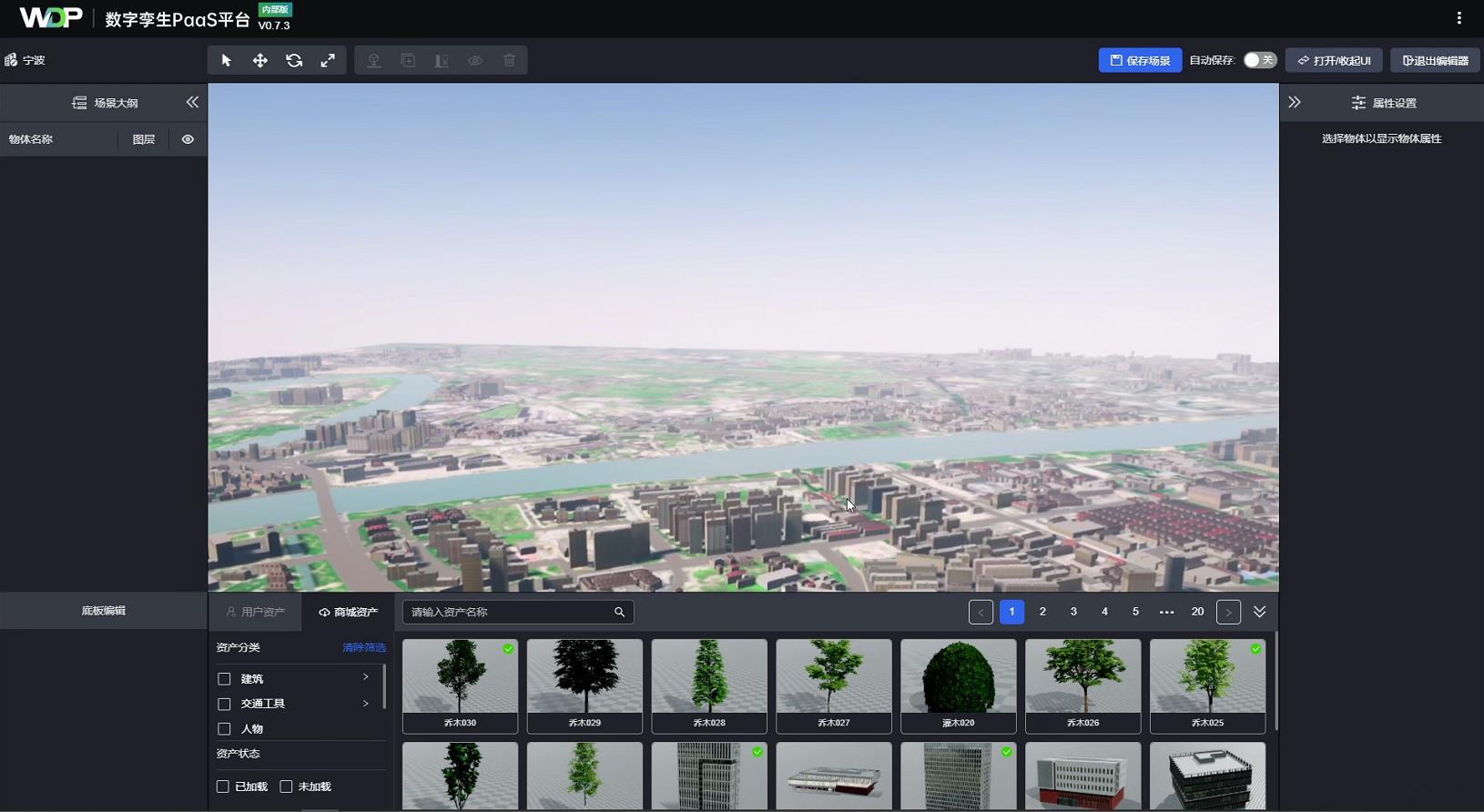The image size is (1484, 812).
Task: Collapse the 属性设置 properties panel
Action: (x=1295, y=103)
